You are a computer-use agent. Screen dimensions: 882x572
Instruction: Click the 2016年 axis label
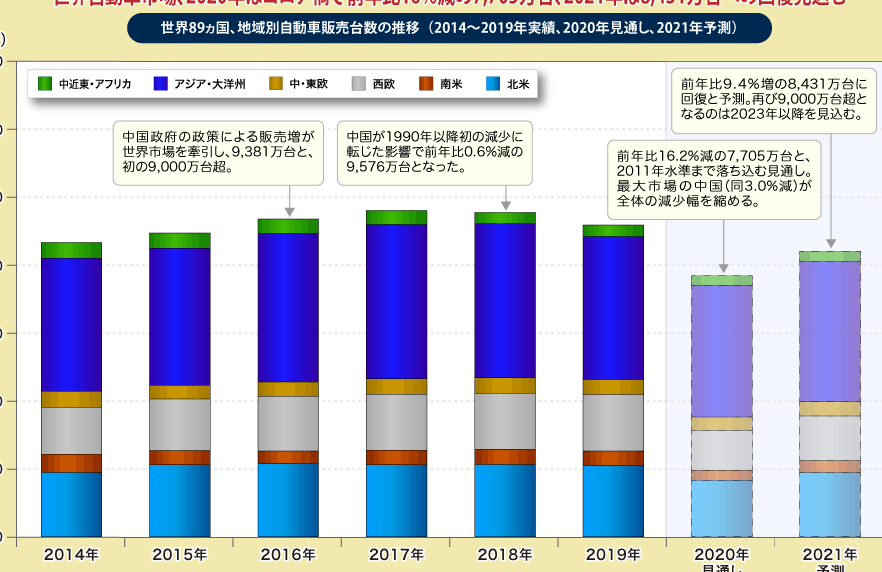pos(288,554)
